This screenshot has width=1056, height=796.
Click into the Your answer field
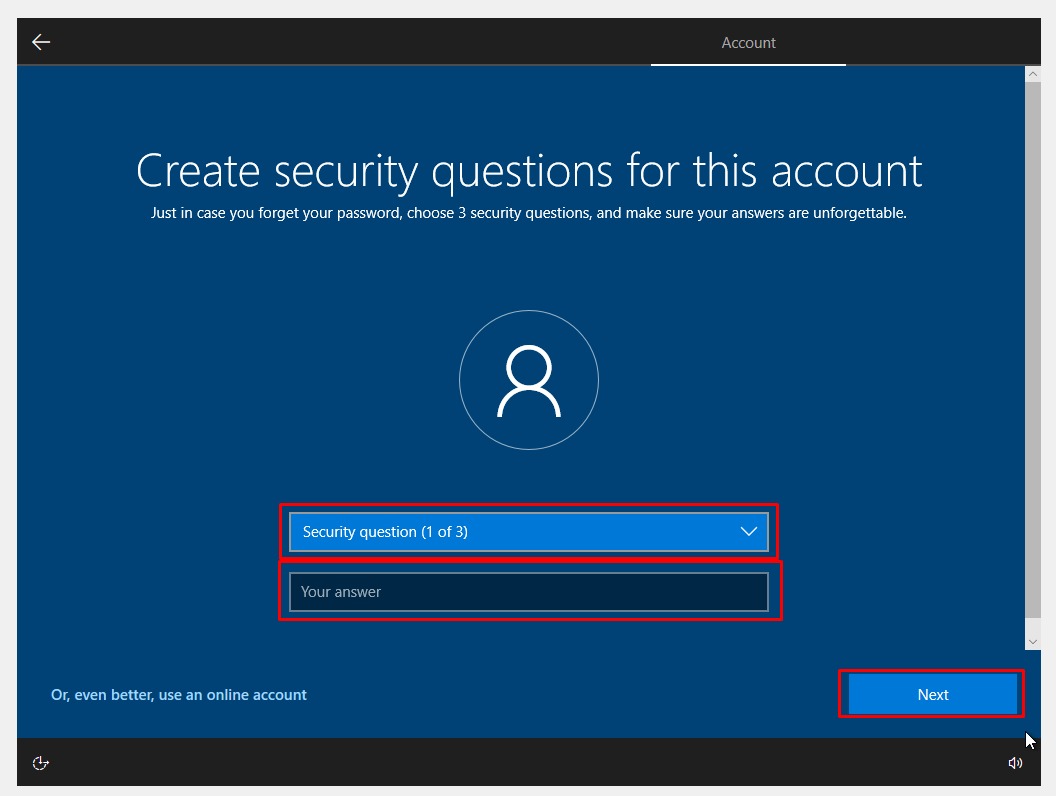(x=529, y=592)
